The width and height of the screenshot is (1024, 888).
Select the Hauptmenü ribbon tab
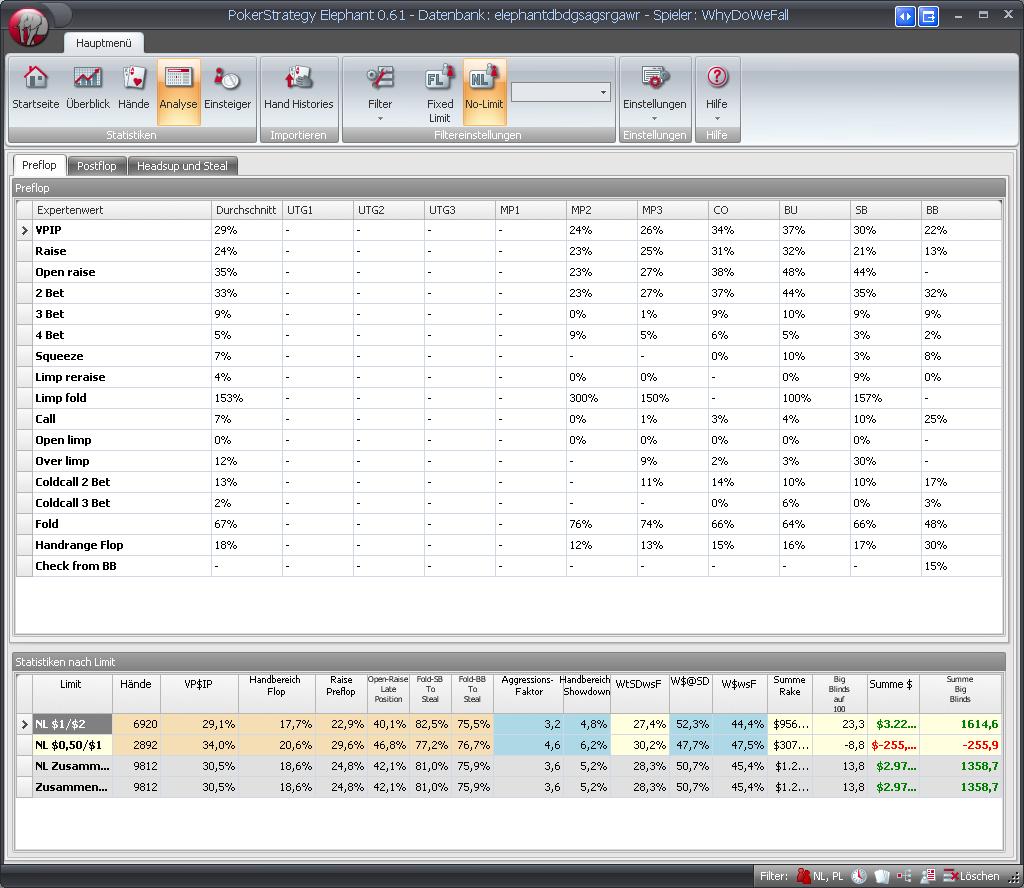coord(104,43)
